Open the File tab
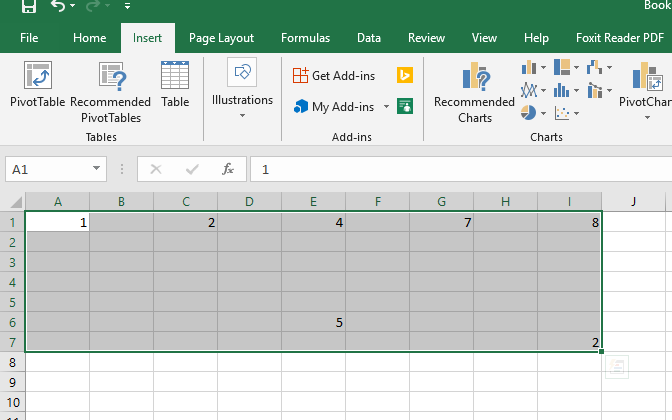This screenshot has width=672, height=420. coord(29,38)
